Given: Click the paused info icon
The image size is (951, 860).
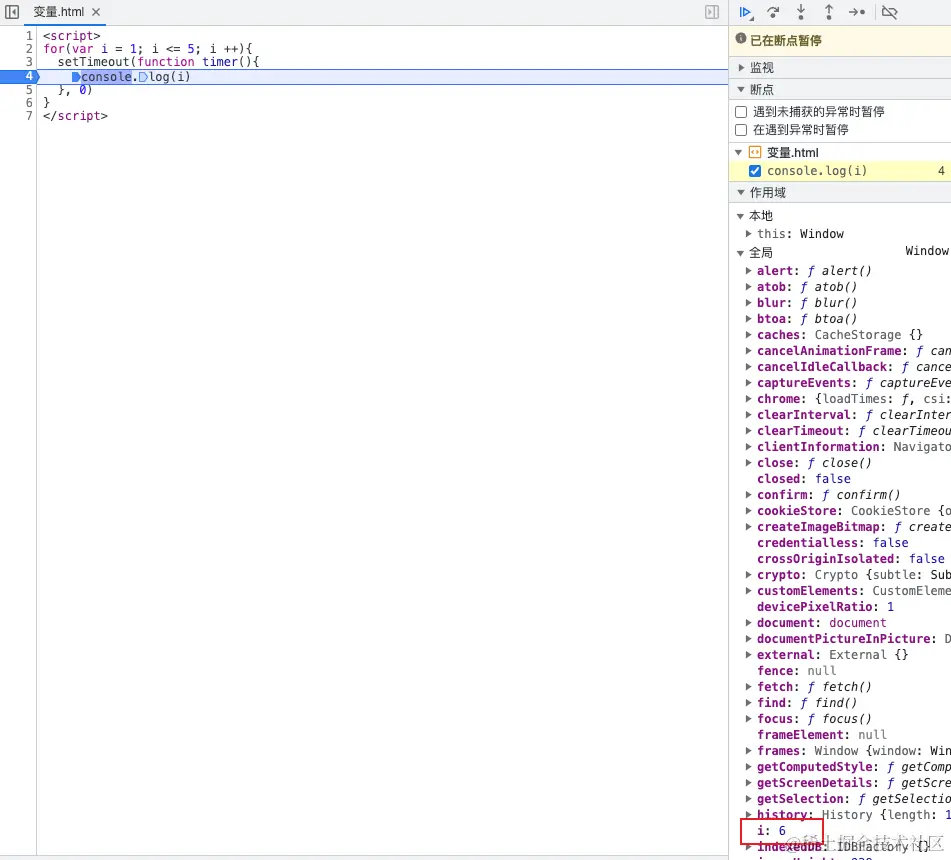Looking at the screenshot, I should pos(741,39).
